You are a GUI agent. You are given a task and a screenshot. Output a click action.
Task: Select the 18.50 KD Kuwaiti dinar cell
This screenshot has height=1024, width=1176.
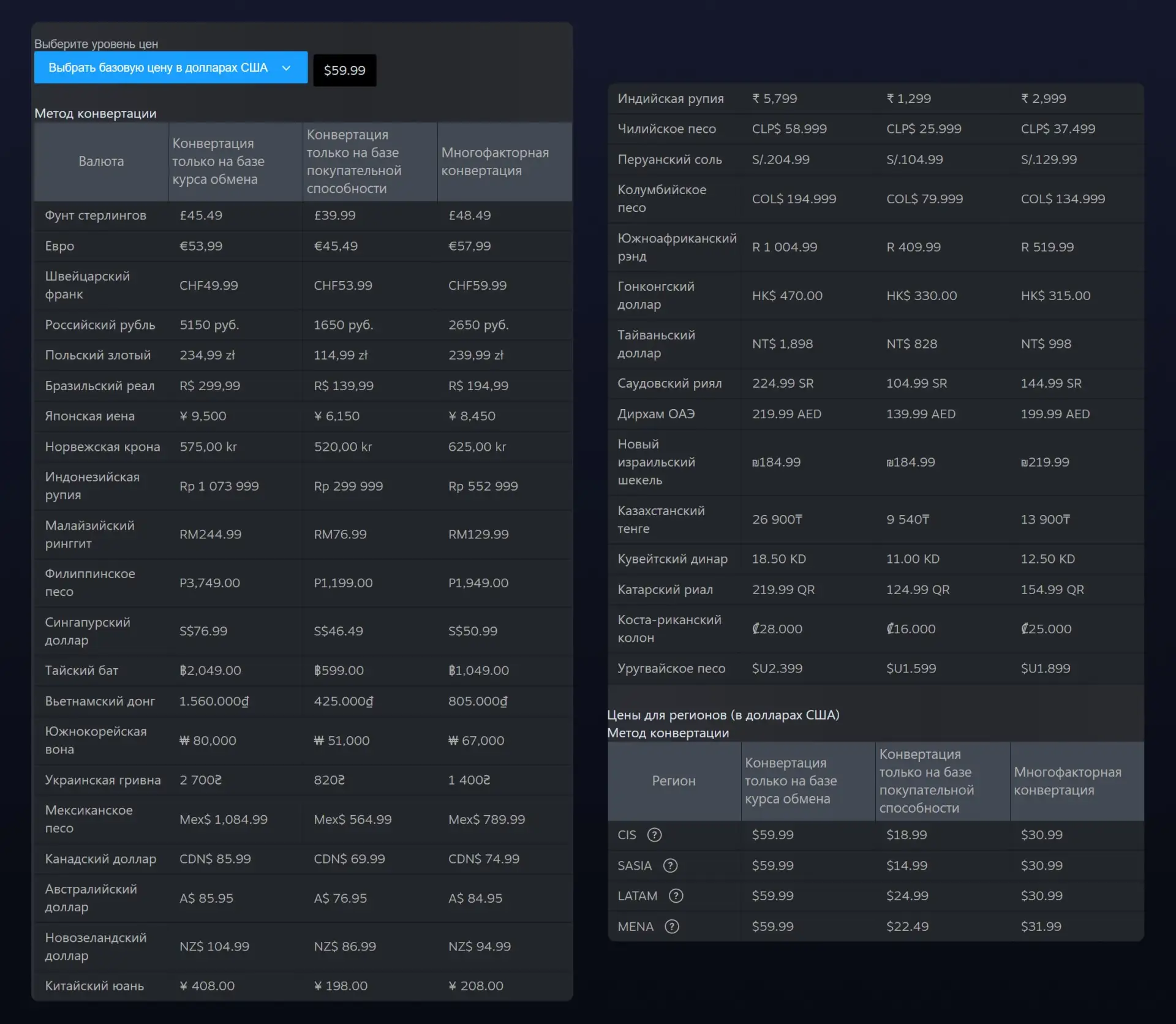[x=779, y=559]
